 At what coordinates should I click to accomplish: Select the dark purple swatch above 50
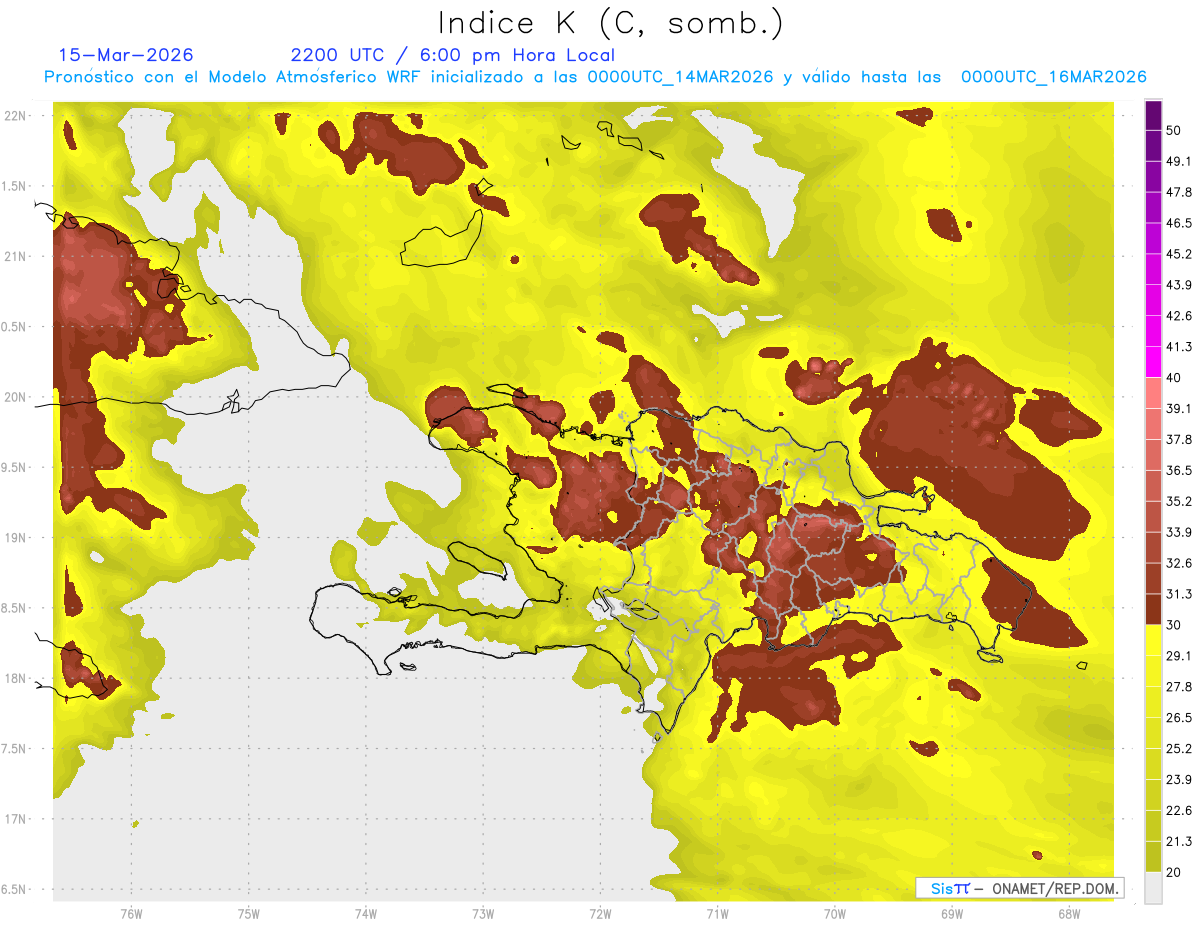(x=1153, y=115)
